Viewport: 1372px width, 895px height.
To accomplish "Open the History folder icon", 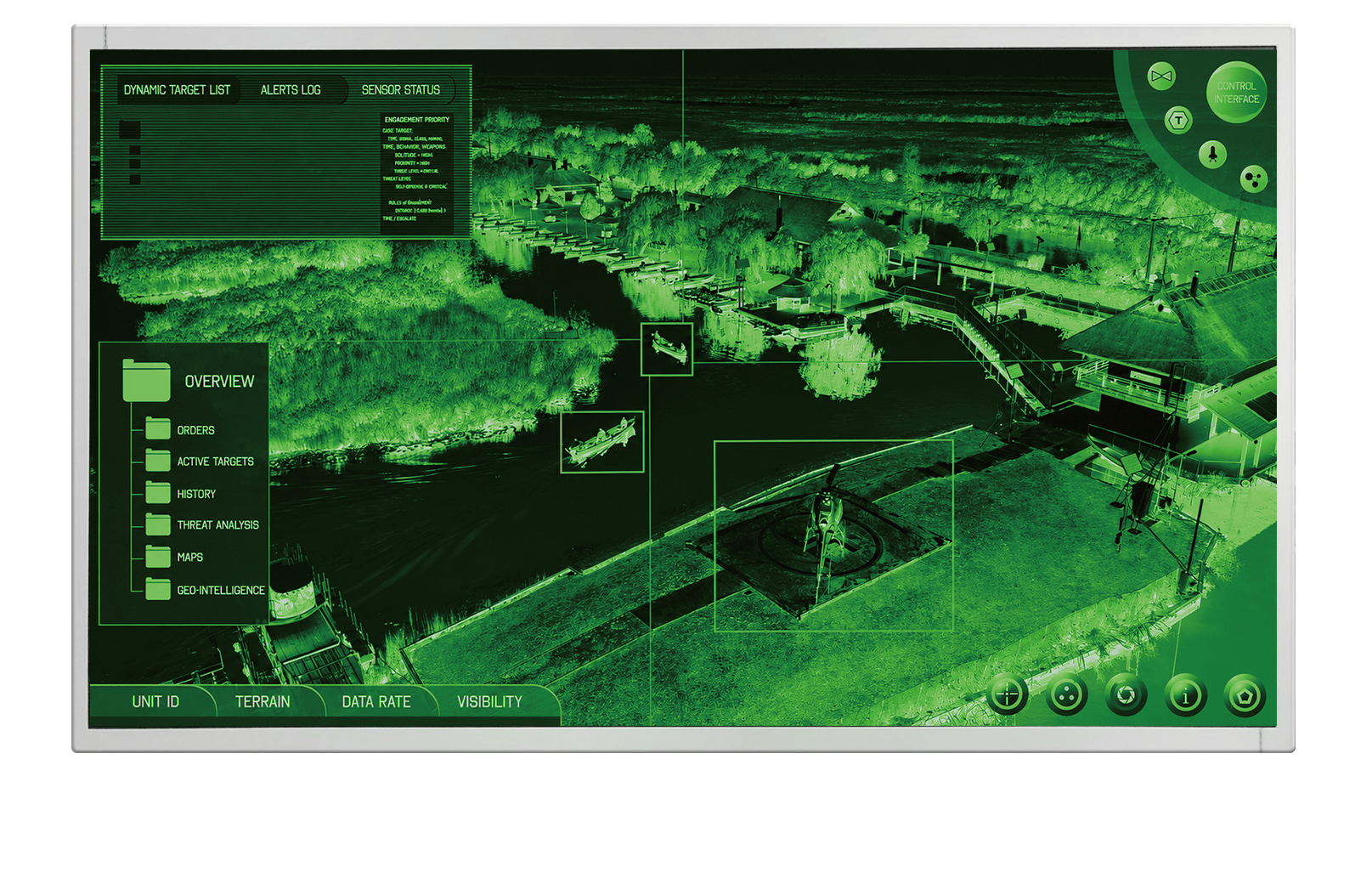I will [x=157, y=492].
